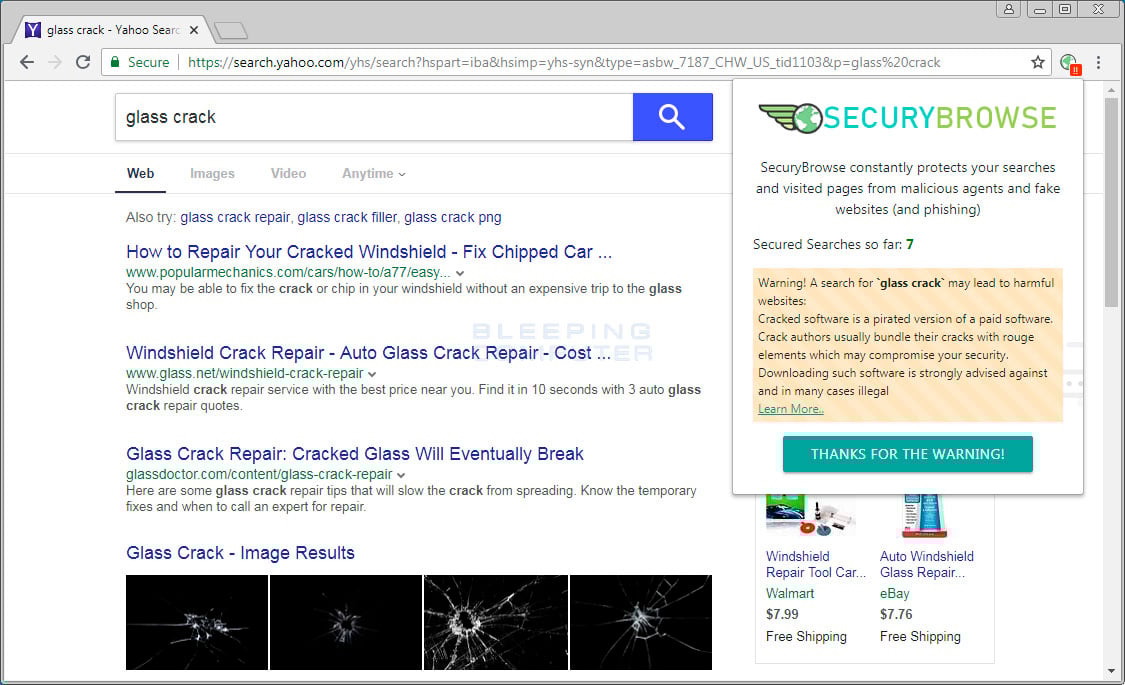1125x685 pixels.
Task: Click the 'Secured Searches so far: 7' text
Action: pyautogui.click(x=833, y=245)
